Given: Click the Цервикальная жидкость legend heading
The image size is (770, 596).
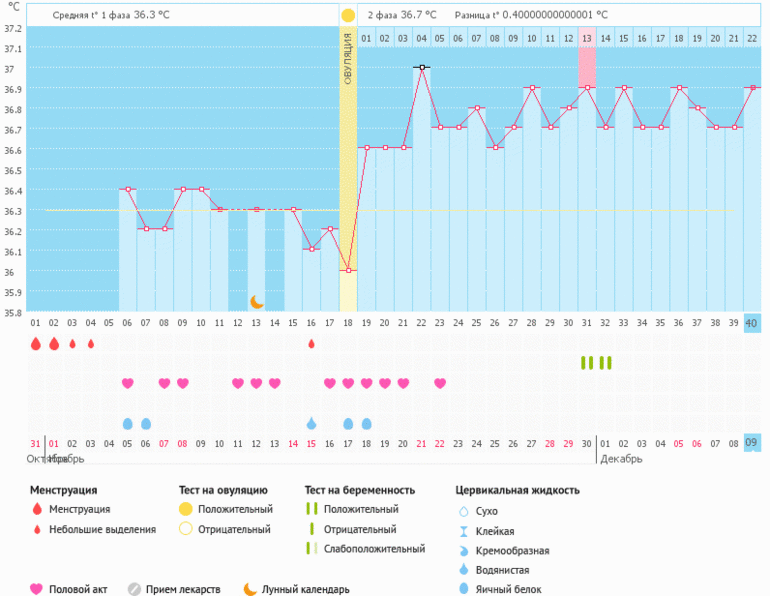Looking at the screenshot, I should tap(517, 490).
